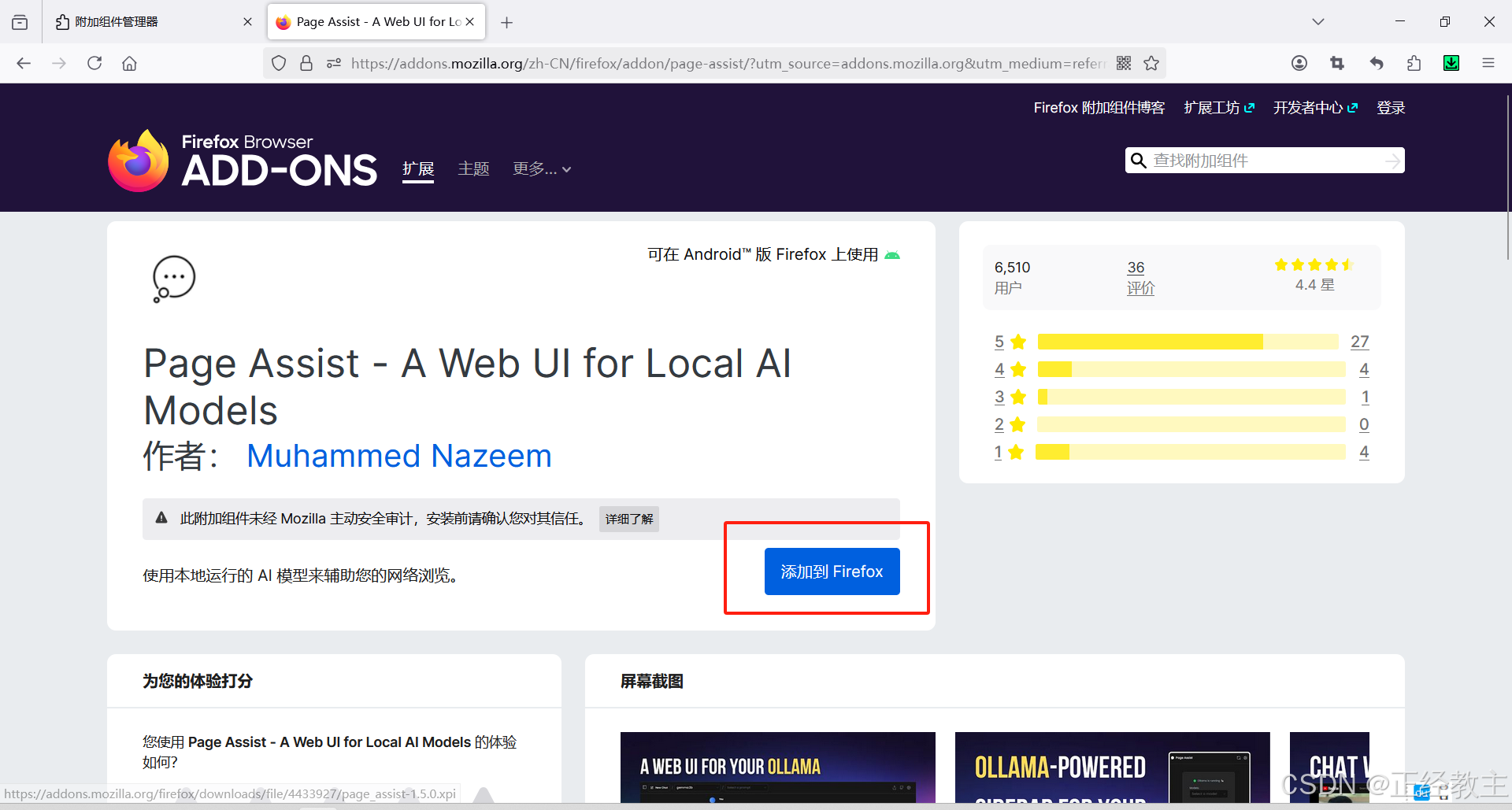1512x810 pixels.
Task: Click the 登录 link
Action: 1391,108
